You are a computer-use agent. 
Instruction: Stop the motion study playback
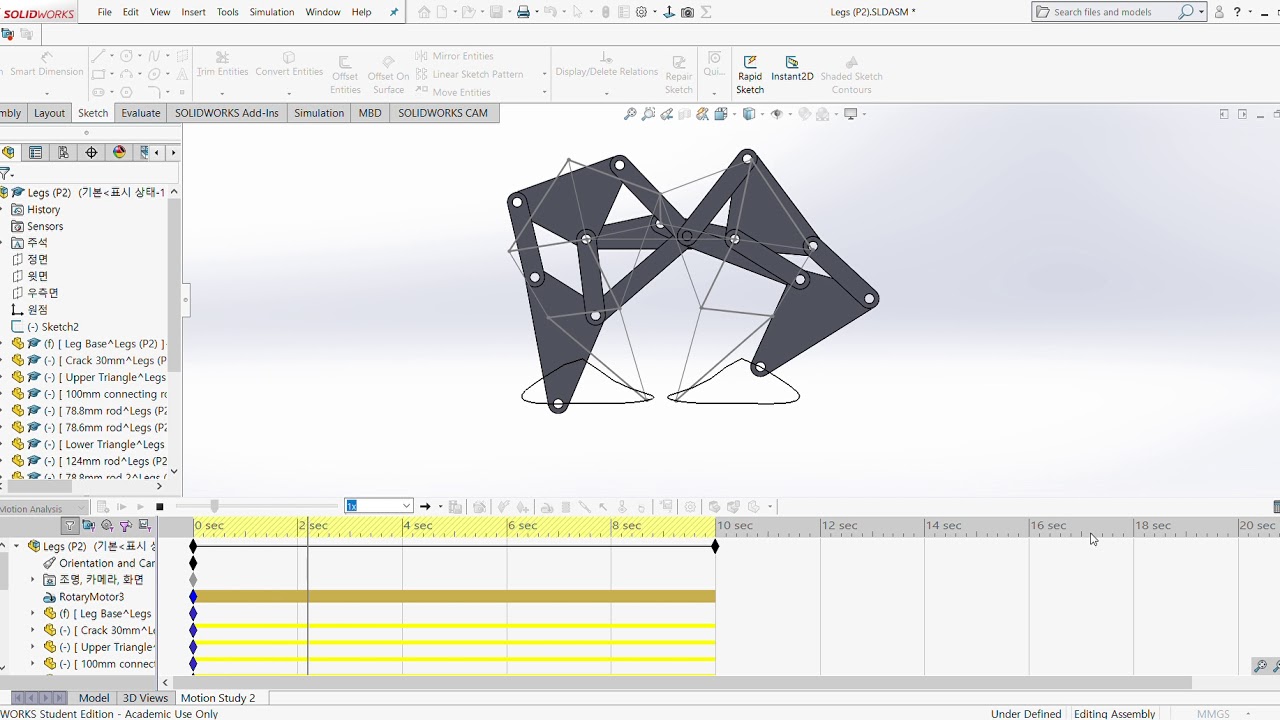point(159,507)
